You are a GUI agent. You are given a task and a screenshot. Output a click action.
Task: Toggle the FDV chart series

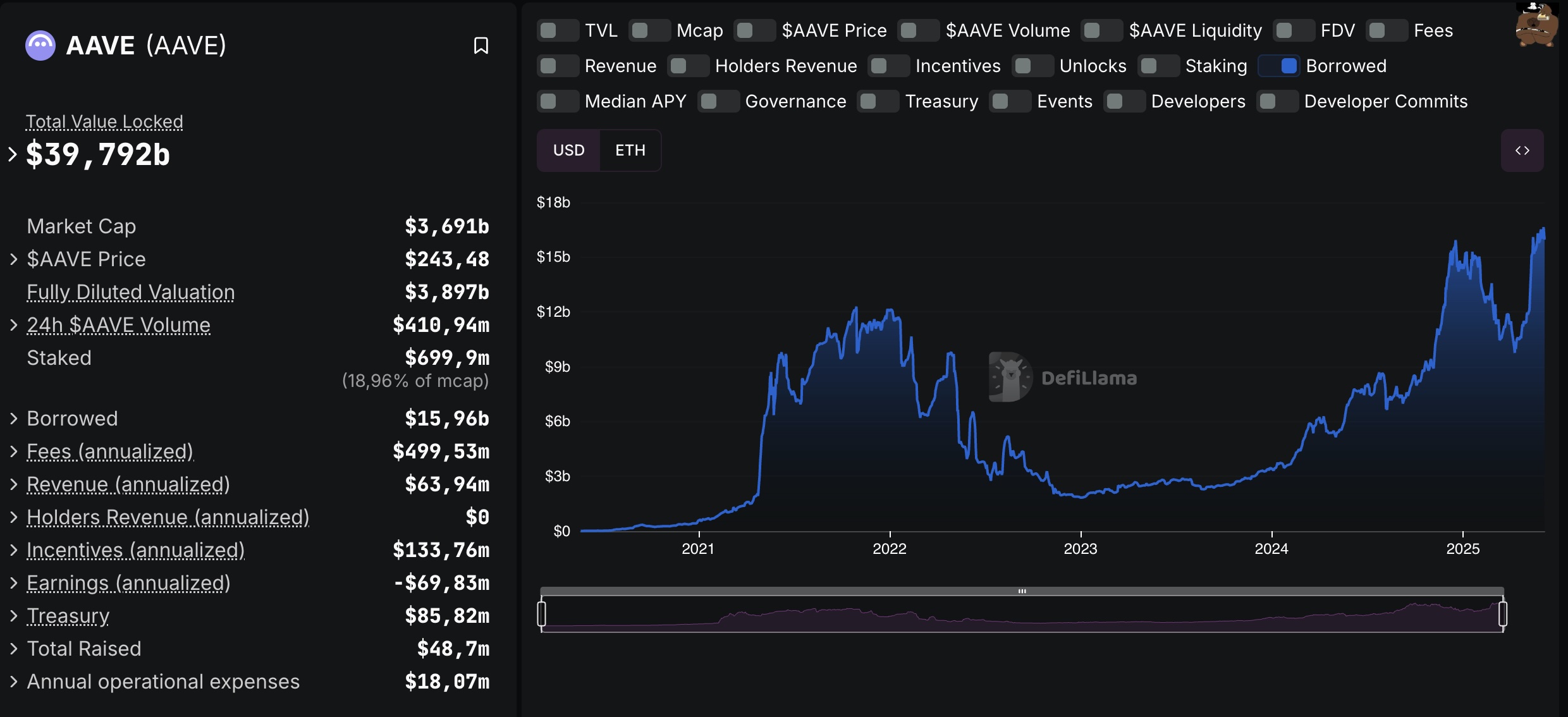point(1294,30)
